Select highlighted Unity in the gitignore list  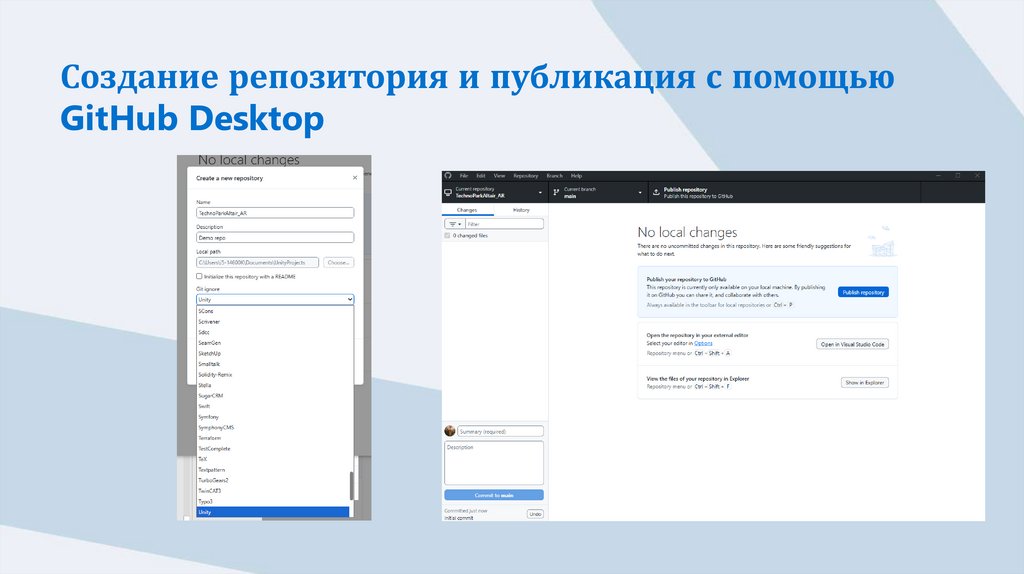click(x=273, y=512)
